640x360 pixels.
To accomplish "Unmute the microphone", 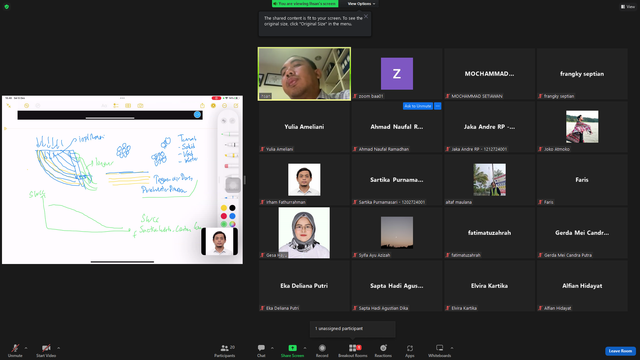I will [15, 350].
